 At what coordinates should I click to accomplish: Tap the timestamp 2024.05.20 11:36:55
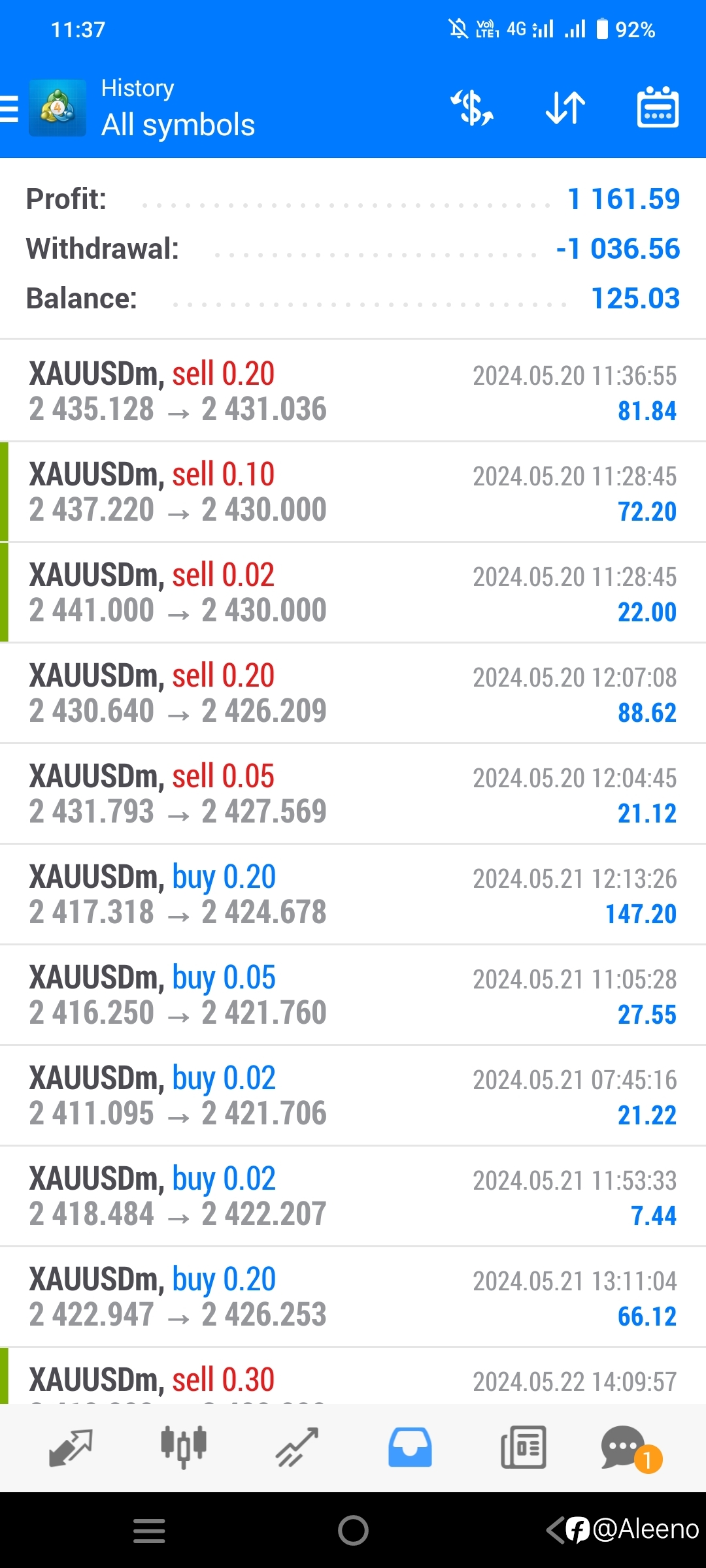click(575, 376)
